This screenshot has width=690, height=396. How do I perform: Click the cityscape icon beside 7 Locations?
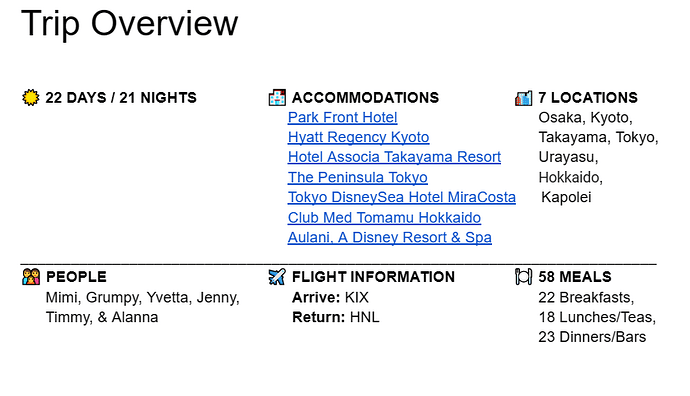[523, 98]
